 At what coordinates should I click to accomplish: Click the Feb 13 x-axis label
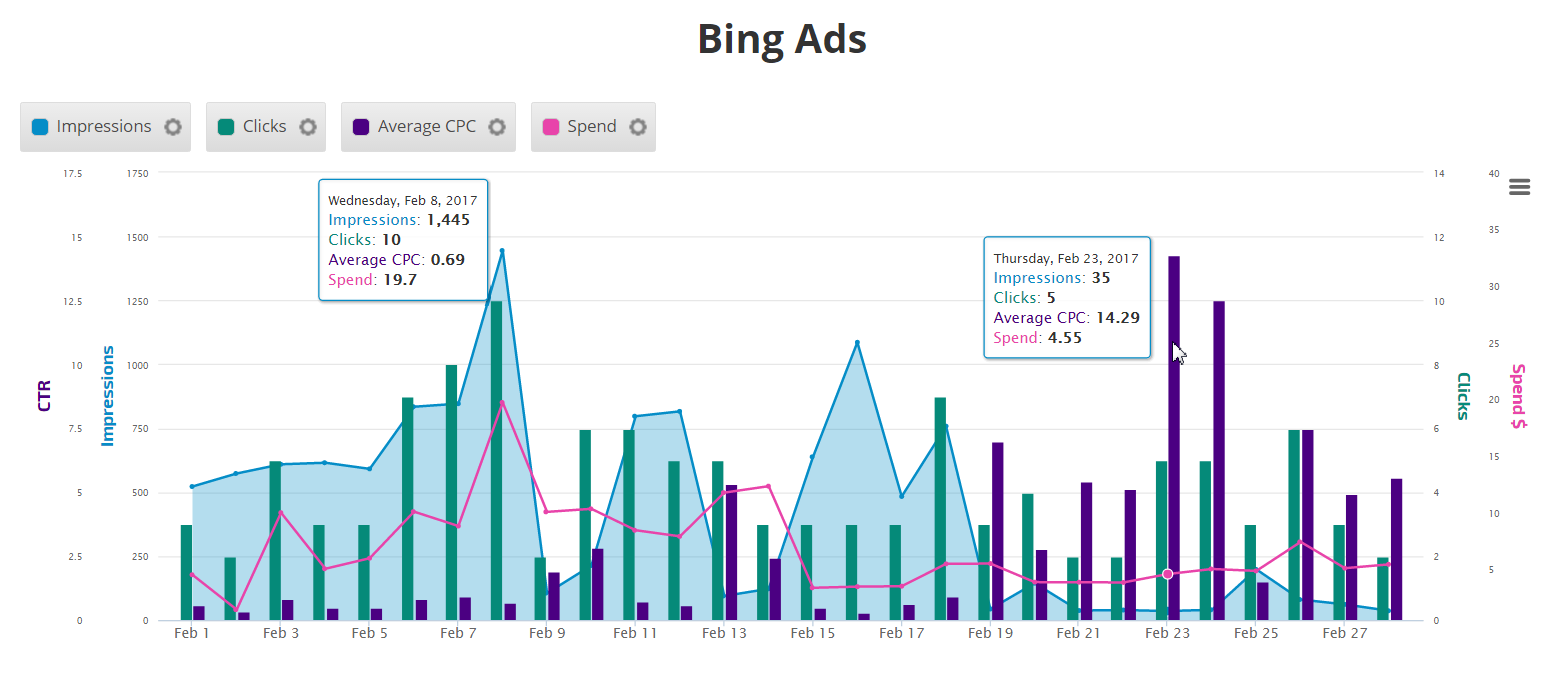[724, 633]
